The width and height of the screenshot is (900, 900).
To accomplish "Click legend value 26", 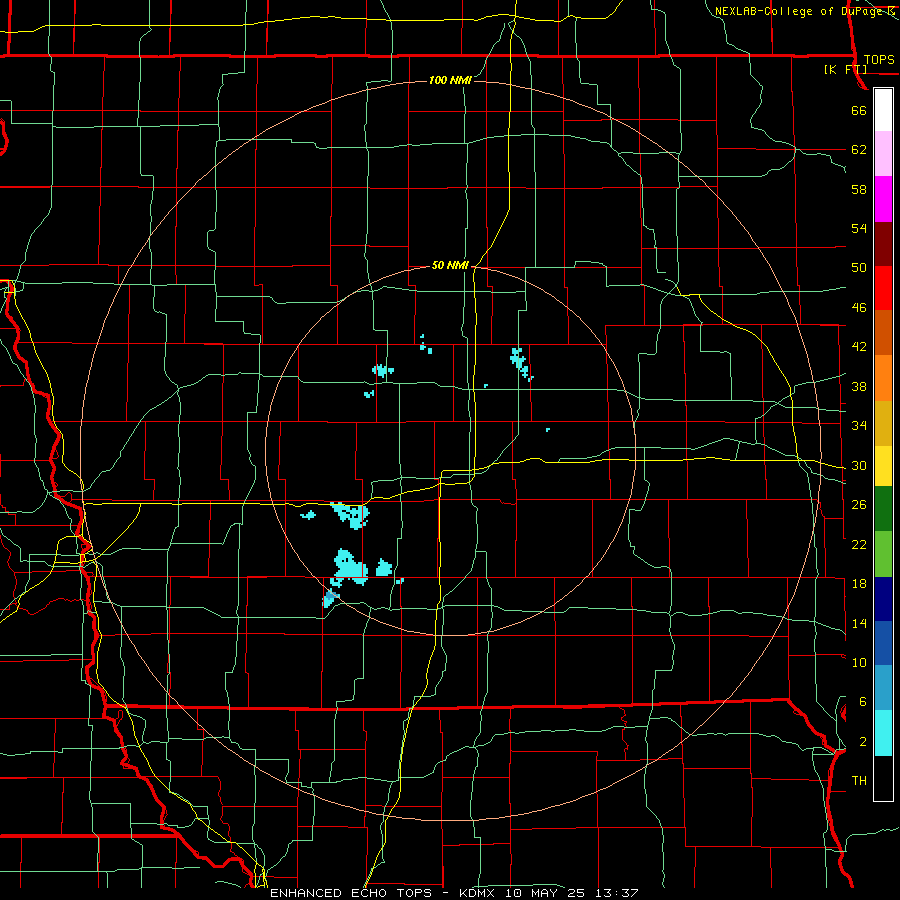I will (x=859, y=505).
